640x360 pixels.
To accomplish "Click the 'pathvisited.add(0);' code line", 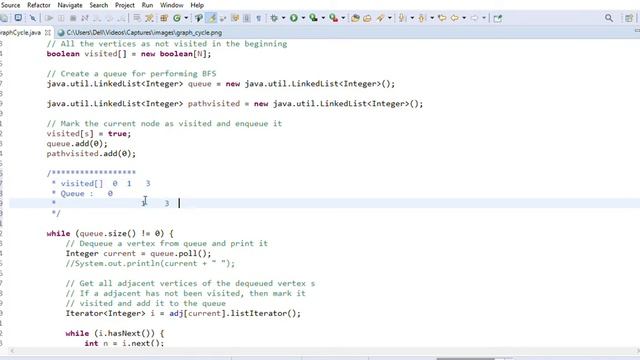I will pyautogui.click(x=91, y=153).
